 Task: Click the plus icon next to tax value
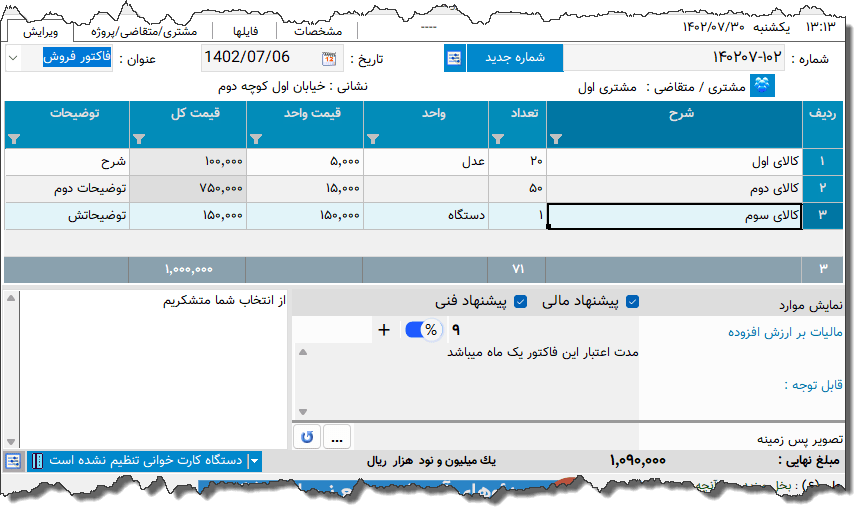pyautogui.click(x=384, y=330)
